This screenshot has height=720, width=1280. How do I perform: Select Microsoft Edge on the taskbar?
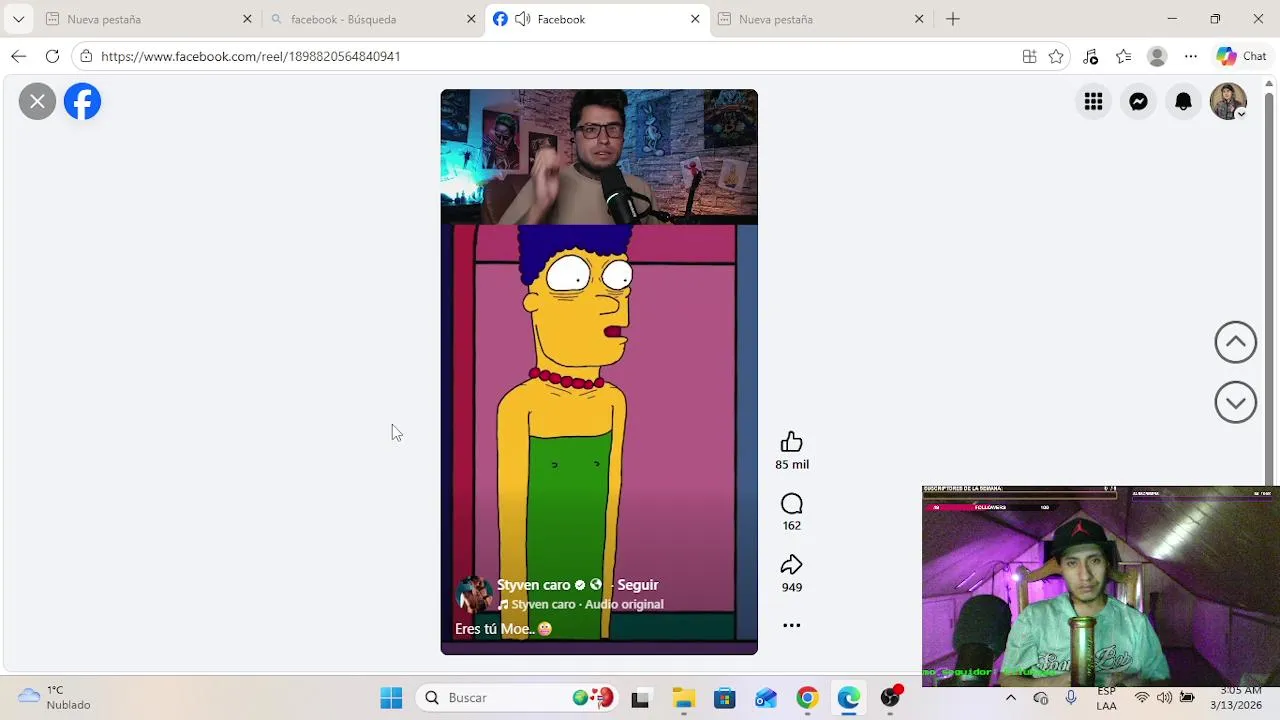848,698
